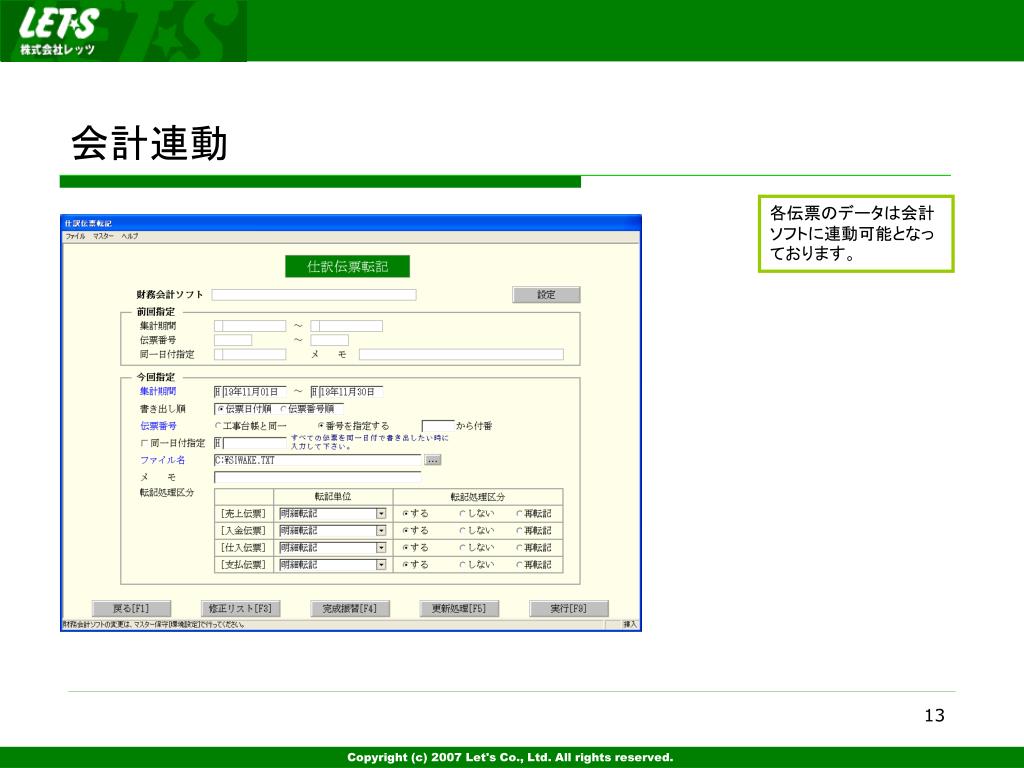Click the LET'S company logo
Screen dimensions: 1024x768
coord(60,31)
